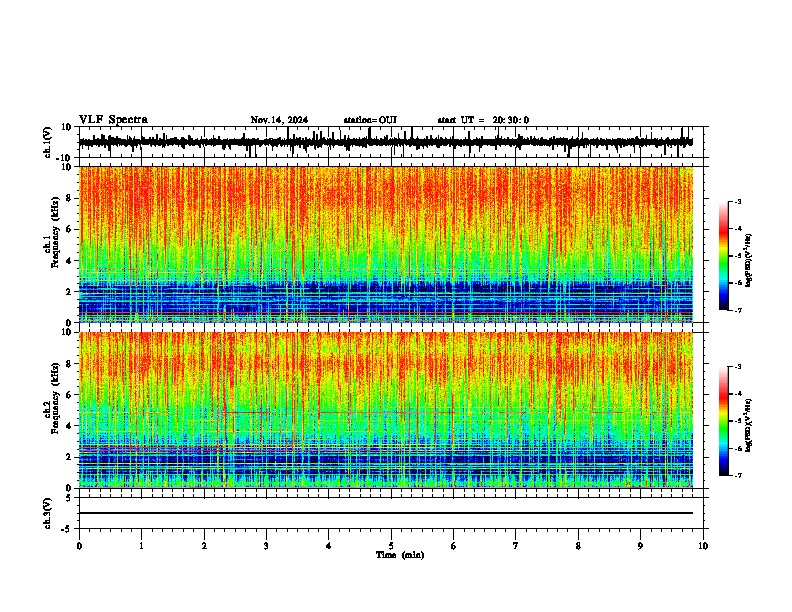Click the ch.1 waveform trace
Viewport: 792px width, 612px height.
coord(385,142)
